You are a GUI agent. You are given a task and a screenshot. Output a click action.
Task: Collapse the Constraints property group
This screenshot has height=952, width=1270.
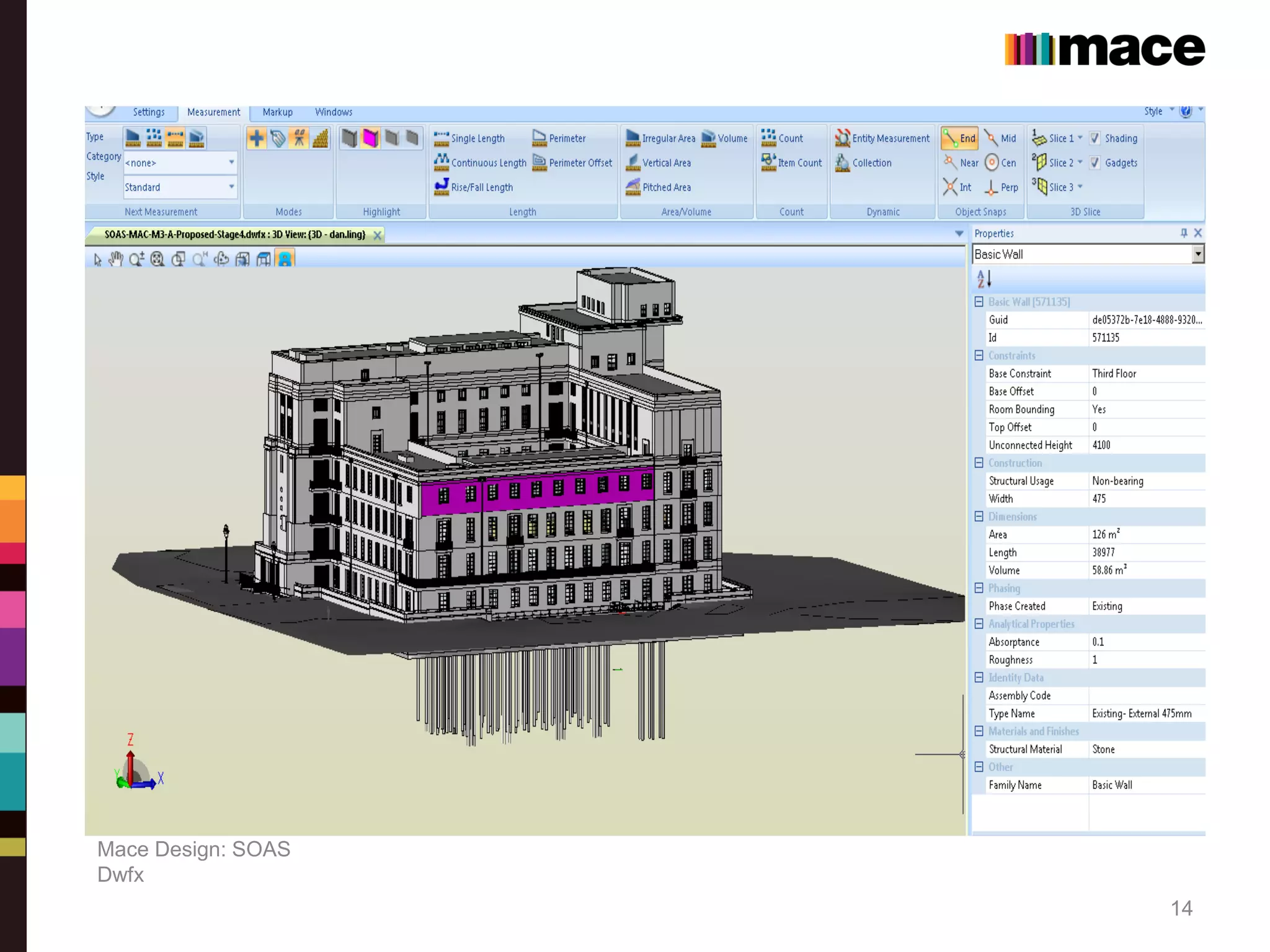tap(979, 355)
